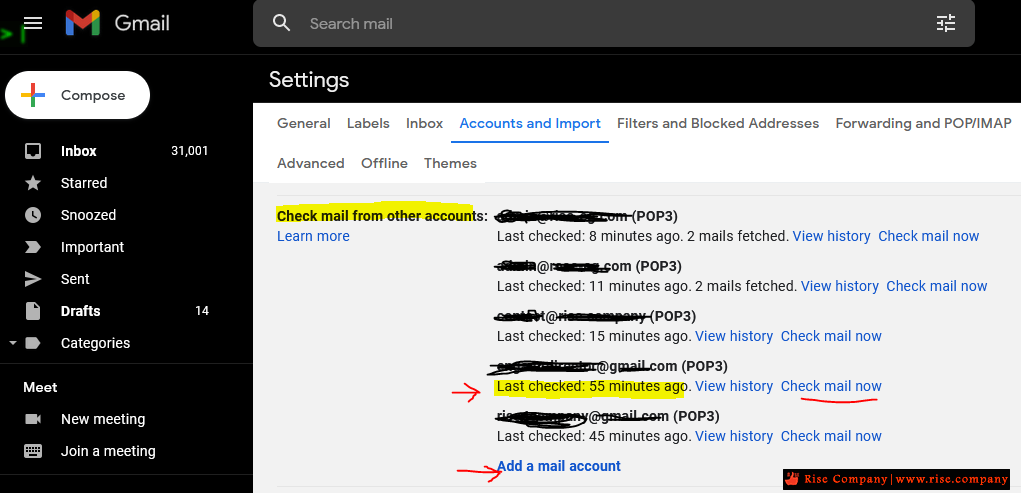The height and width of the screenshot is (493, 1021).
Task: Click 'Last checked: 55 minutes ago' text
Action: point(592,386)
